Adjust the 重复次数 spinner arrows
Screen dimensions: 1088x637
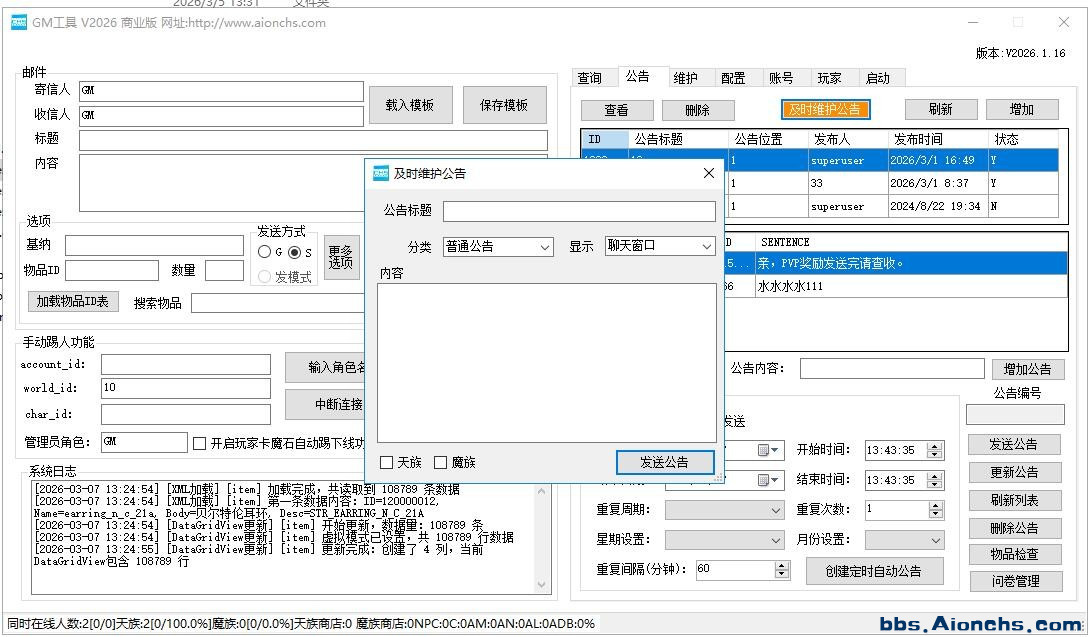pos(935,510)
